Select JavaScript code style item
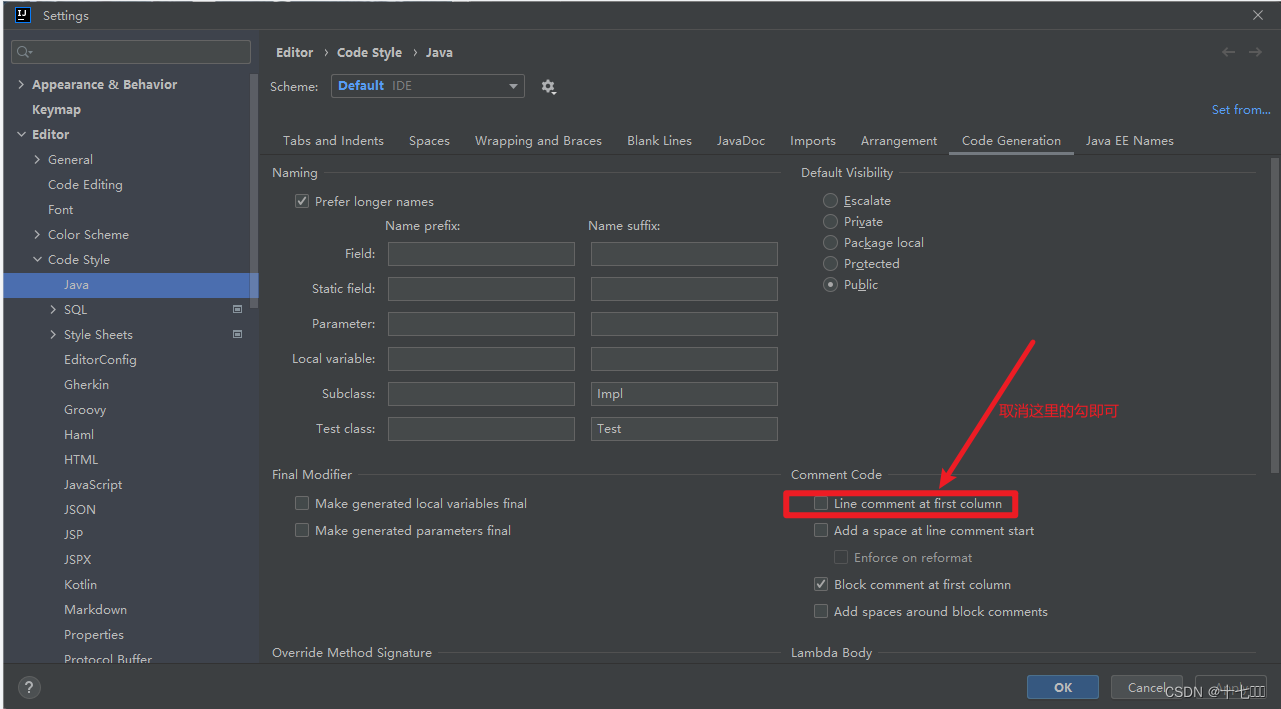 click(x=93, y=484)
